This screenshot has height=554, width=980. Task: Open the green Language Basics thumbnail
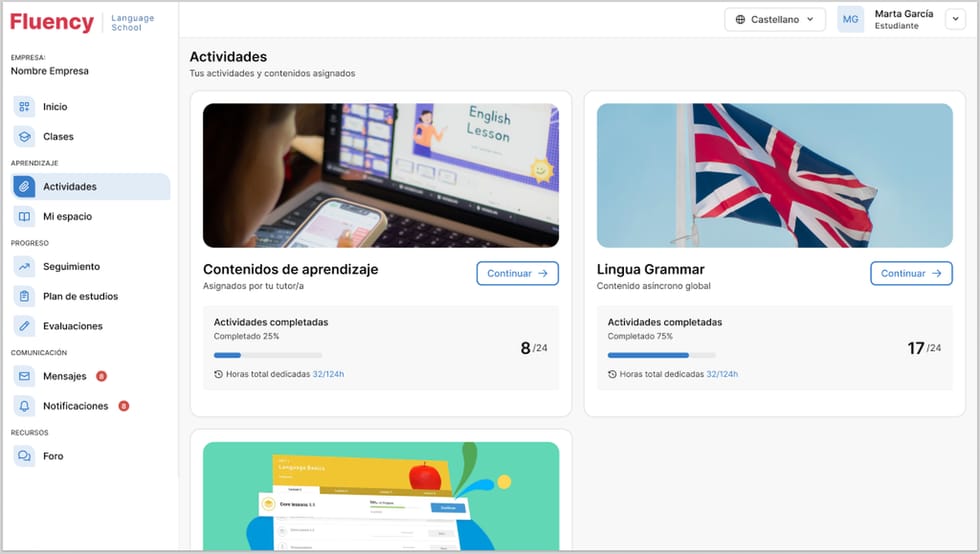381,496
